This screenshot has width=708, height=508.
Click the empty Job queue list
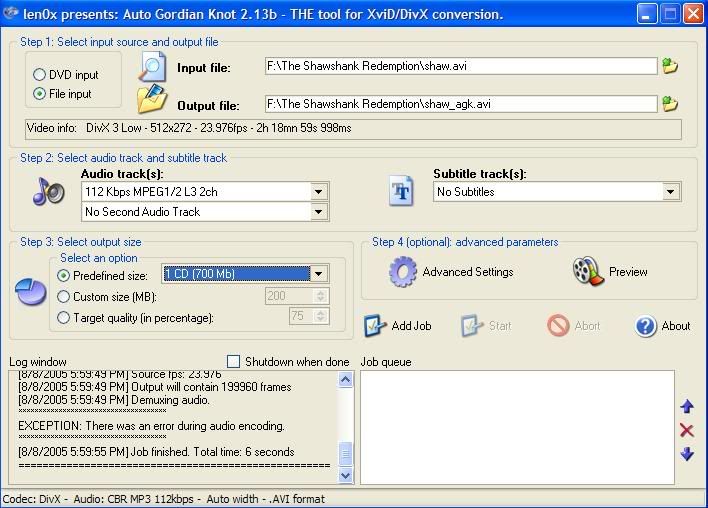point(517,428)
